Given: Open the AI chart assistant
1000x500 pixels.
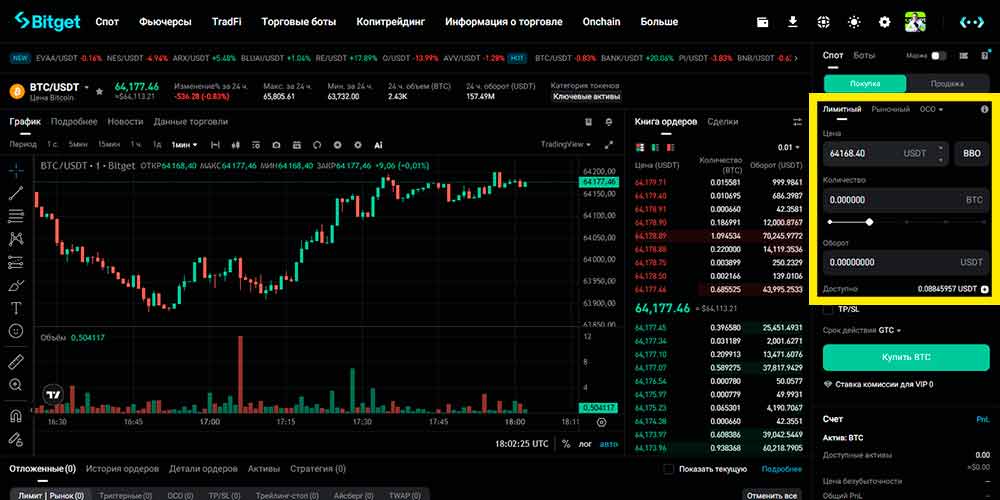Looking at the screenshot, I should (378, 145).
